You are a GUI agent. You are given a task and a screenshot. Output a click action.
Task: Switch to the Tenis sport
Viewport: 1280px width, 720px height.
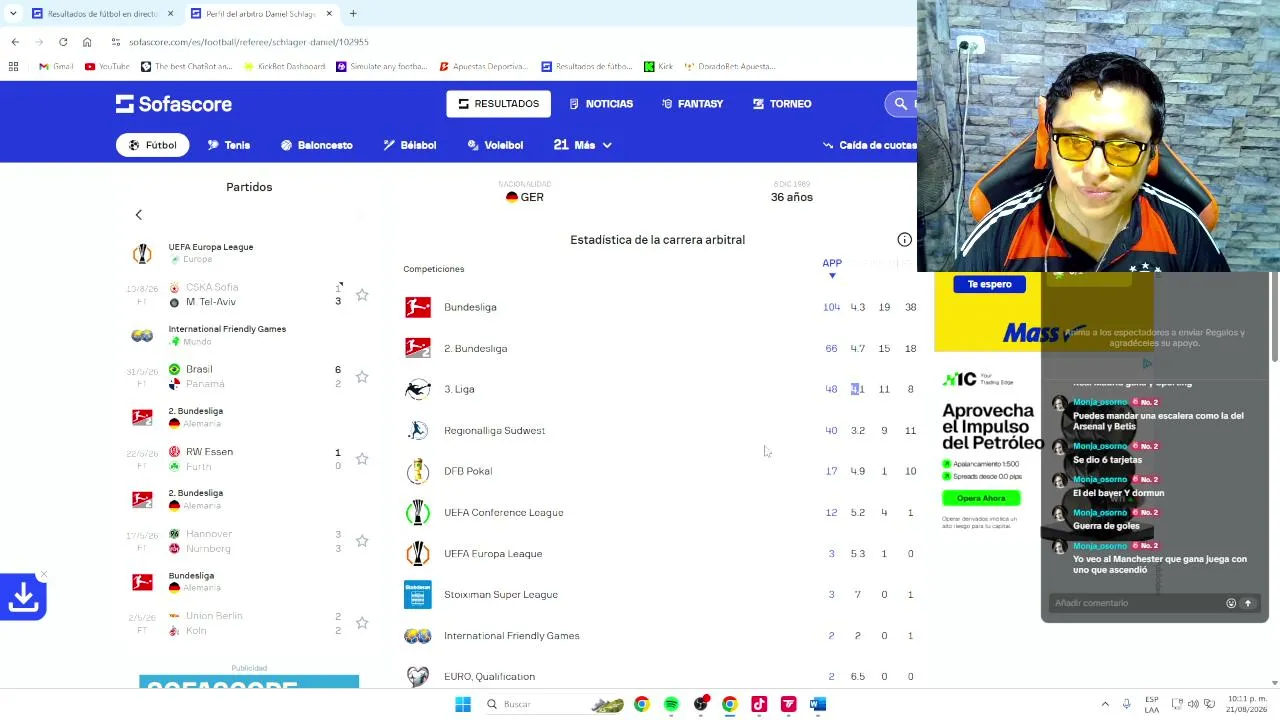pos(228,145)
